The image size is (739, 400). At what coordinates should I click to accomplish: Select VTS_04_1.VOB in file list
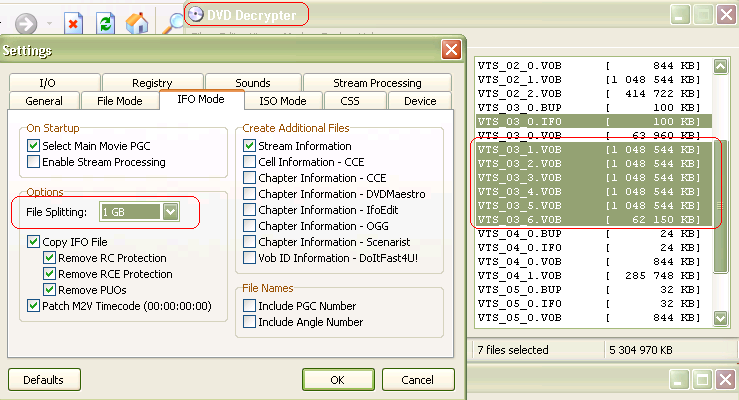[x=593, y=276]
